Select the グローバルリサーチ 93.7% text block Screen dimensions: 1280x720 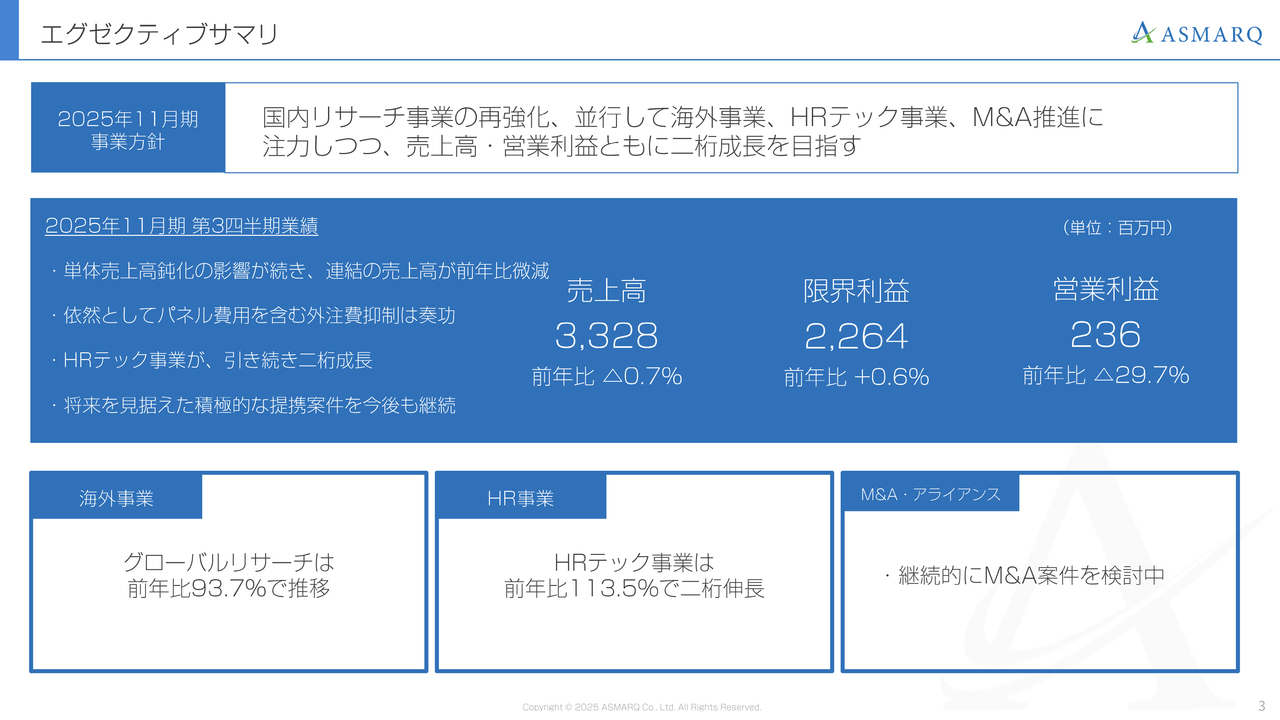pyautogui.click(x=228, y=575)
